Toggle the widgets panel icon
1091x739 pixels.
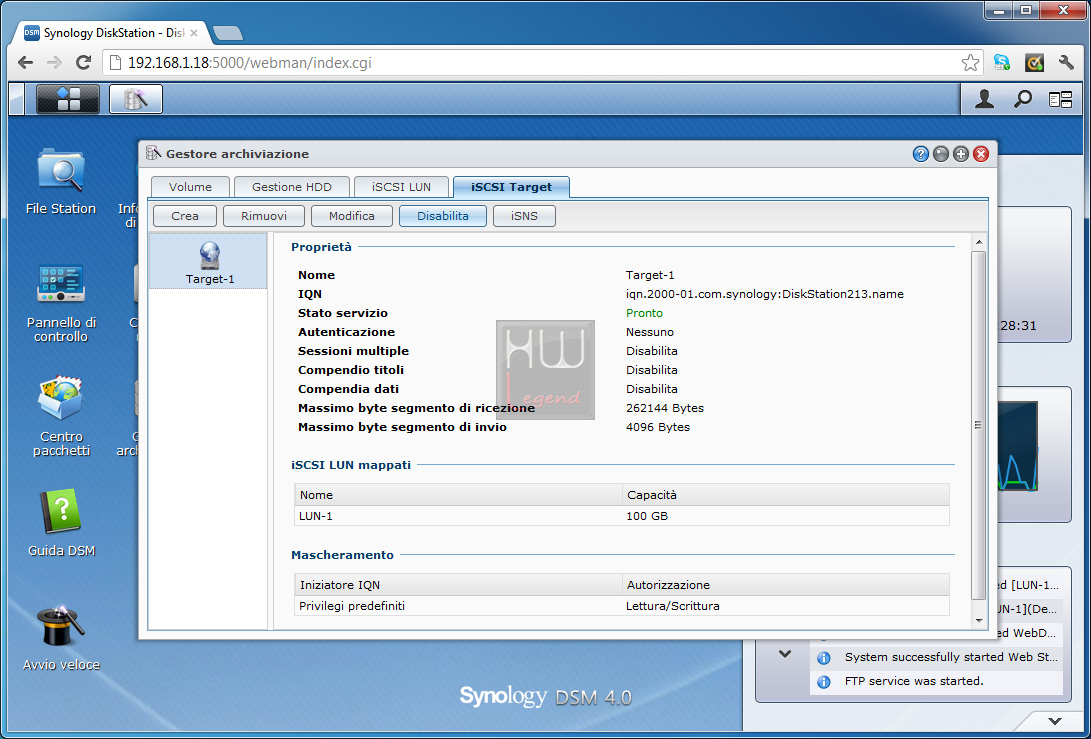1060,100
